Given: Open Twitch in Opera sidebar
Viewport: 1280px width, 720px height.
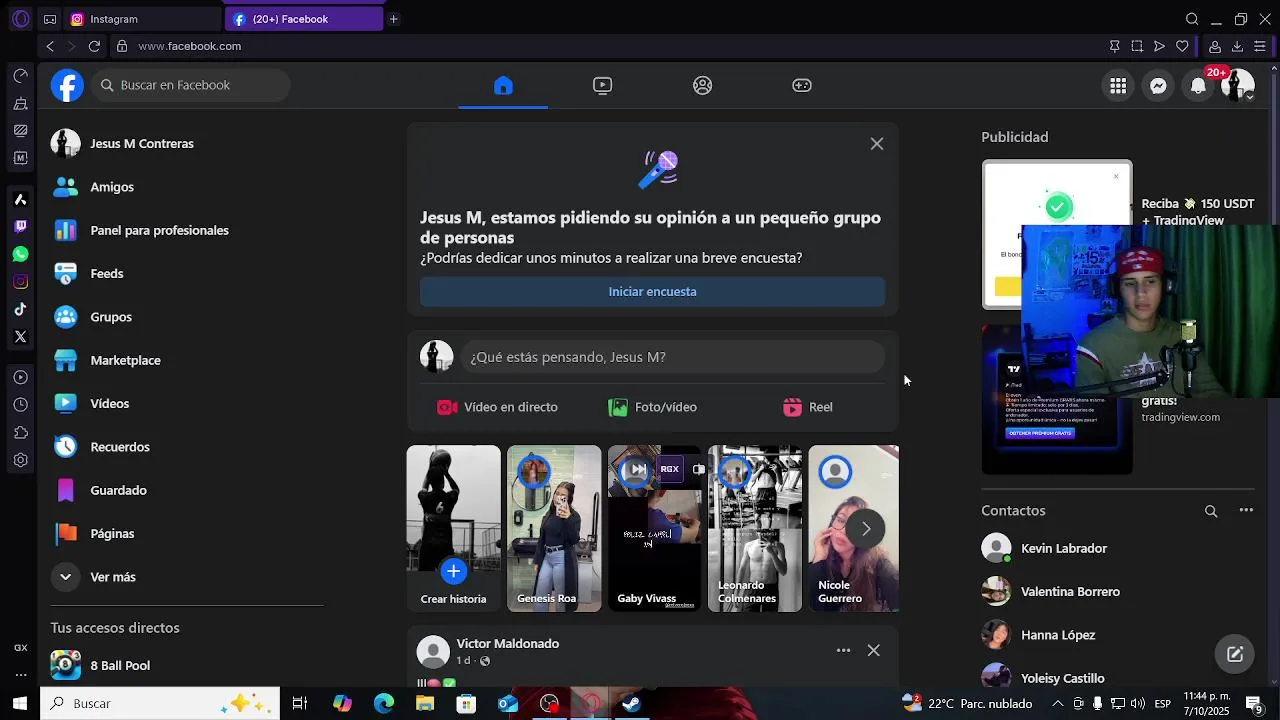Looking at the screenshot, I should coord(20,227).
